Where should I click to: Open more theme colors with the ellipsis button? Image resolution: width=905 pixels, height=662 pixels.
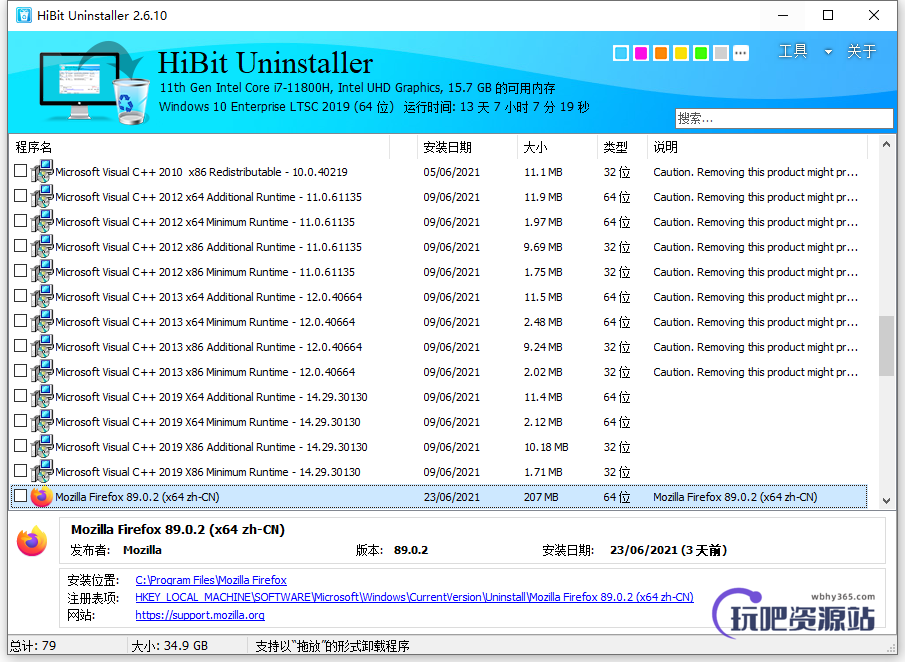pyautogui.click(x=741, y=54)
